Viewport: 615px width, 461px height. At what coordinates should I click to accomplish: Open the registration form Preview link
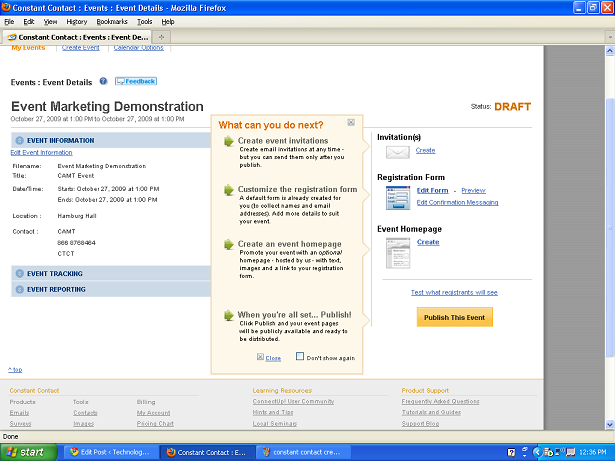pos(473,191)
